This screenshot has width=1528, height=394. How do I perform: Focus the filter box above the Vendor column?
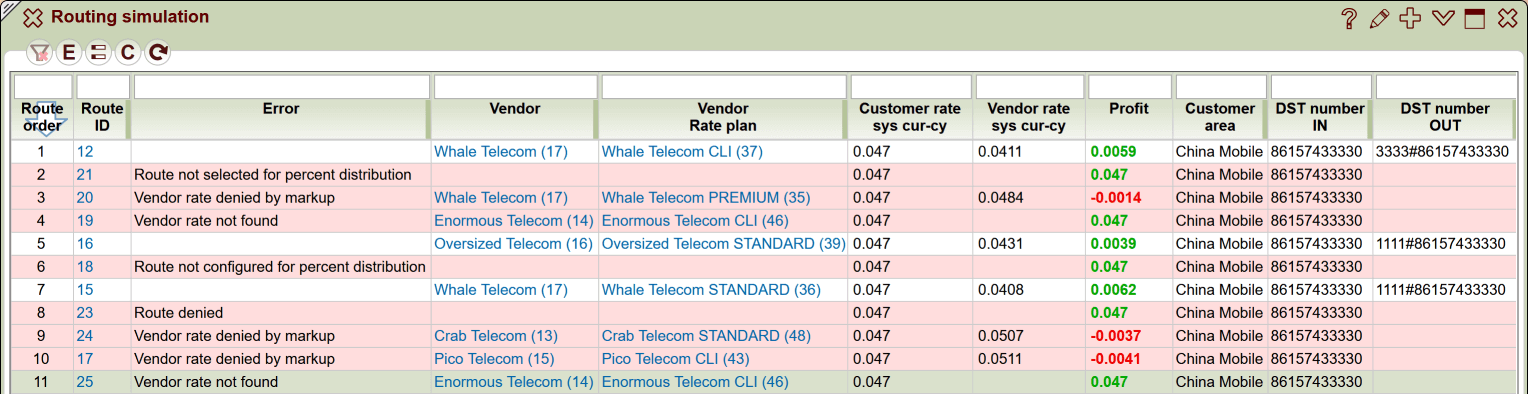click(x=515, y=87)
